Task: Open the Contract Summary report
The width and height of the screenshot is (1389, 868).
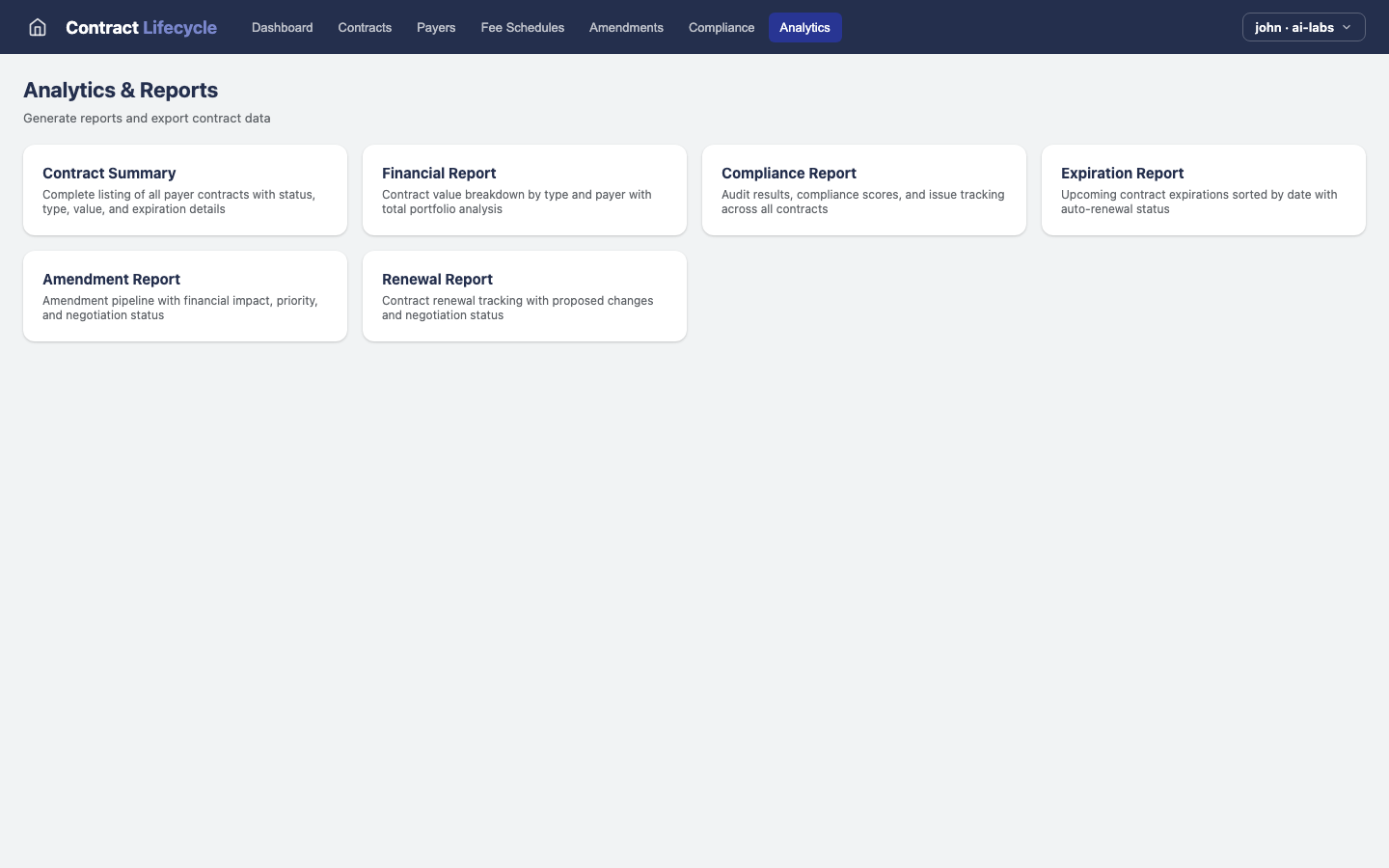Action: coord(184,190)
